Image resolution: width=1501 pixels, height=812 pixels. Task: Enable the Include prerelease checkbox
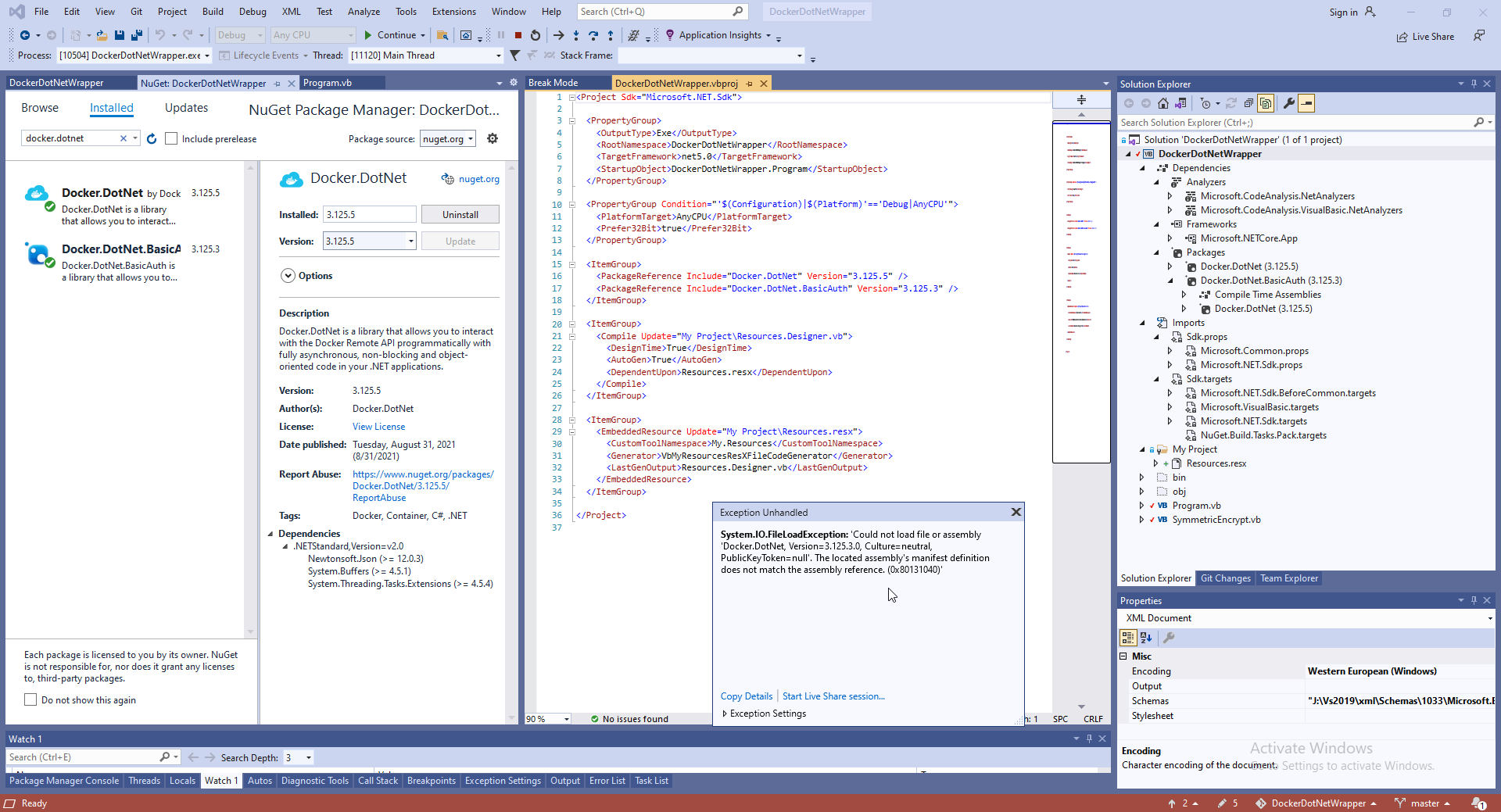[171, 138]
